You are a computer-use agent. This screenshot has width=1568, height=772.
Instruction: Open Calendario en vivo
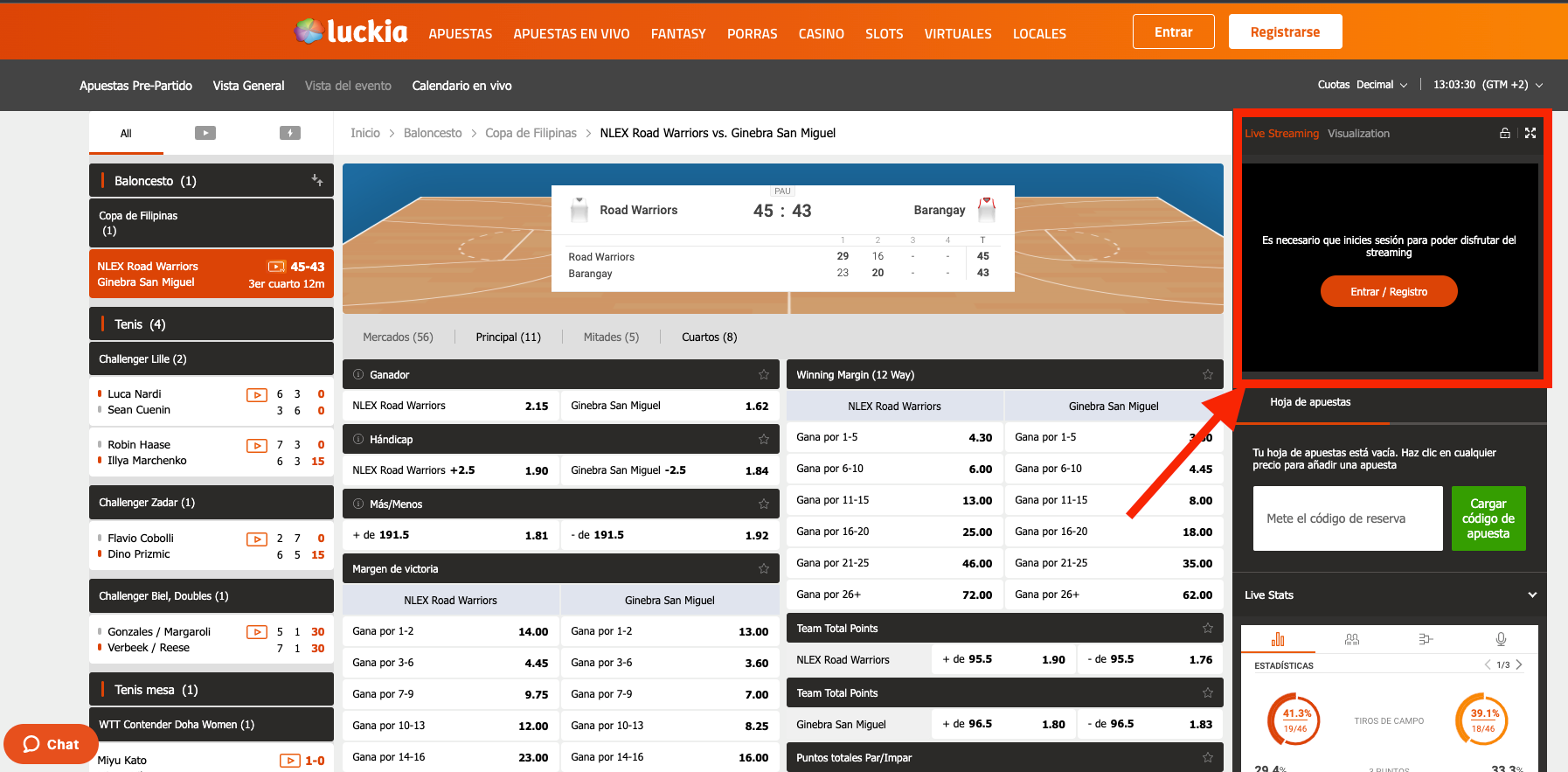pyautogui.click(x=461, y=86)
